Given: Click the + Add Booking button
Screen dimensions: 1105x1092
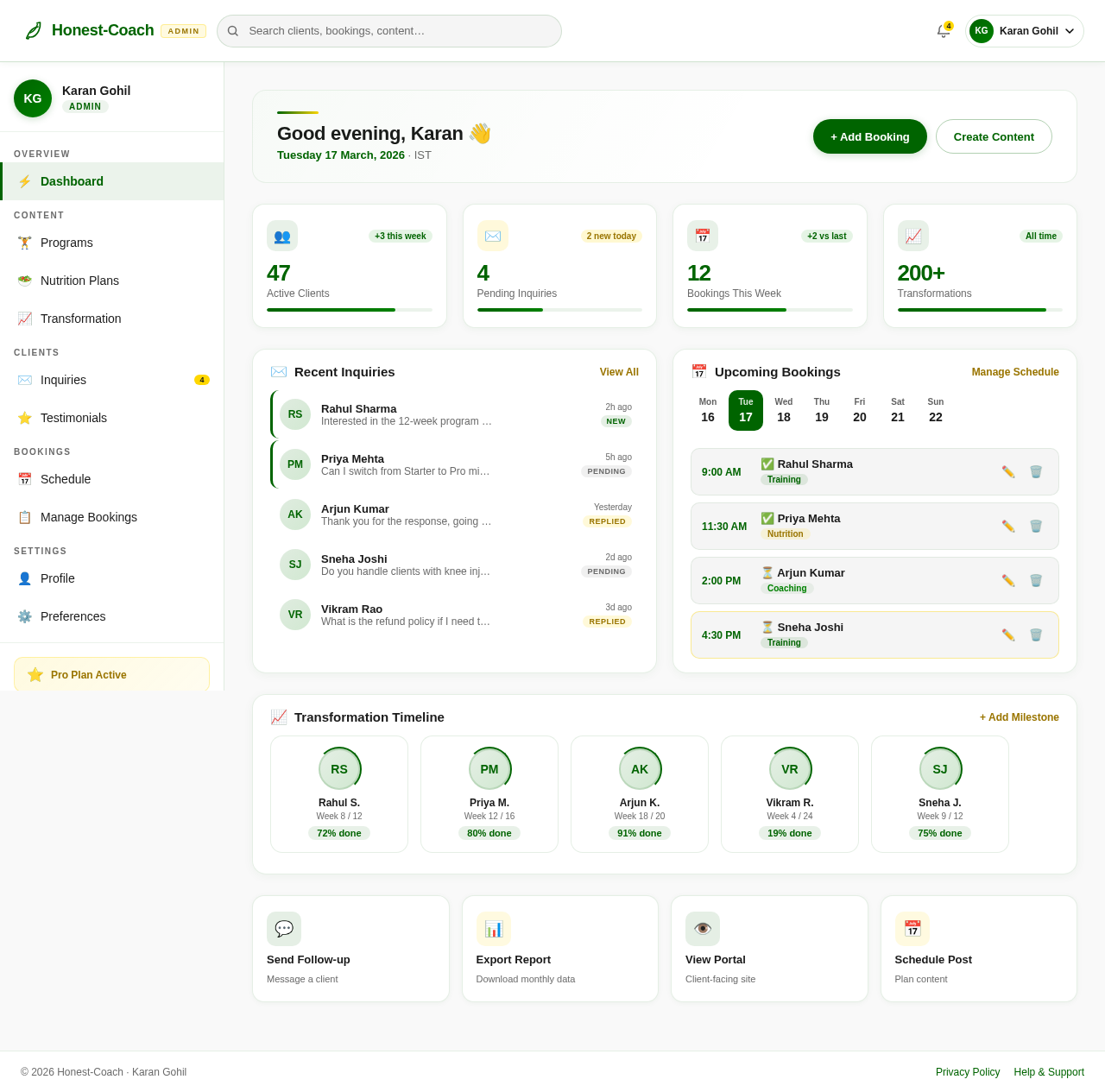Looking at the screenshot, I should [x=869, y=136].
